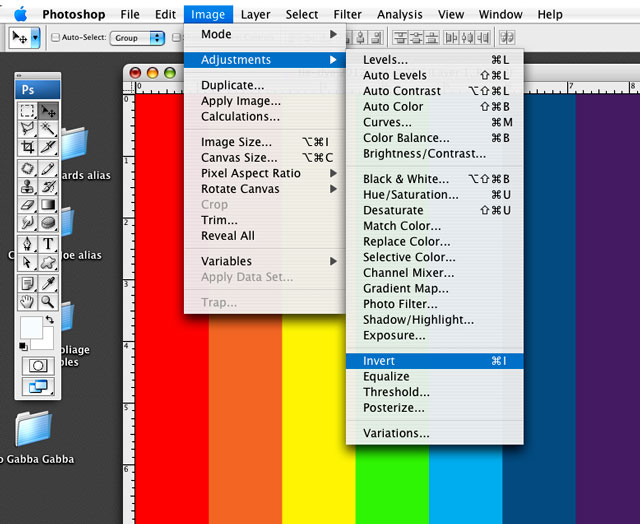Open the Filter menu

347,14
